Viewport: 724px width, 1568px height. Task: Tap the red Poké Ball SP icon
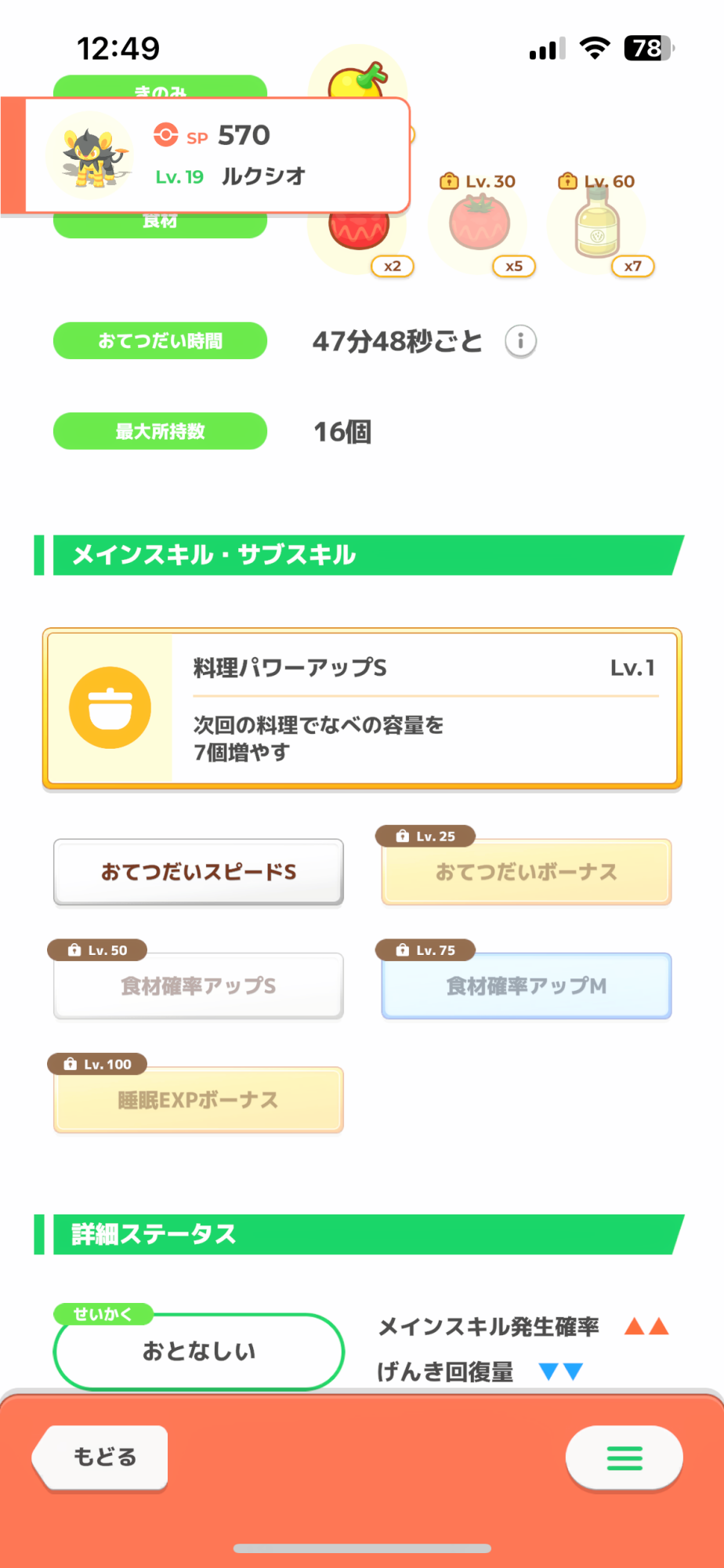coord(165,135)
